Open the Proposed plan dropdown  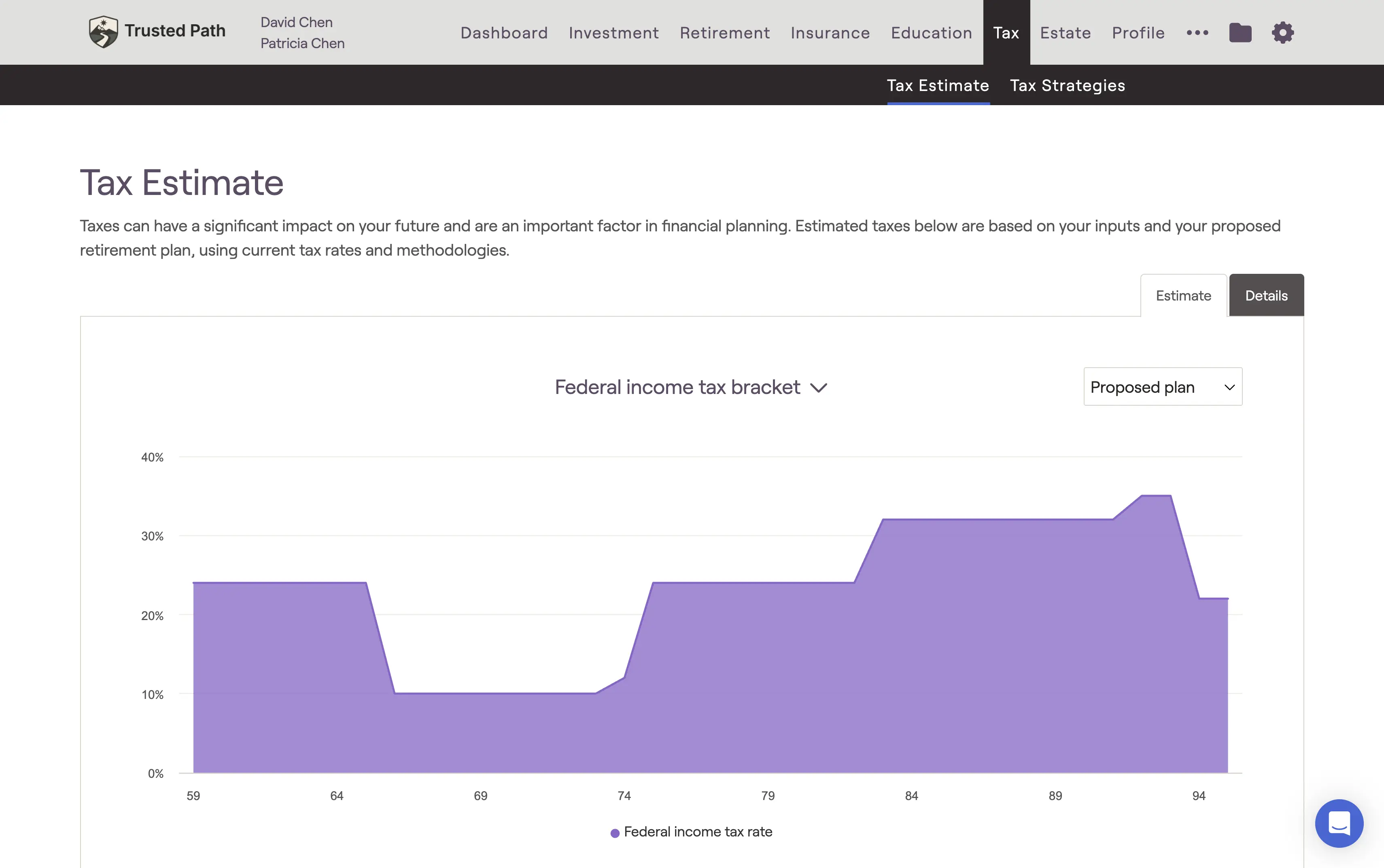[x=1162, y=386]
